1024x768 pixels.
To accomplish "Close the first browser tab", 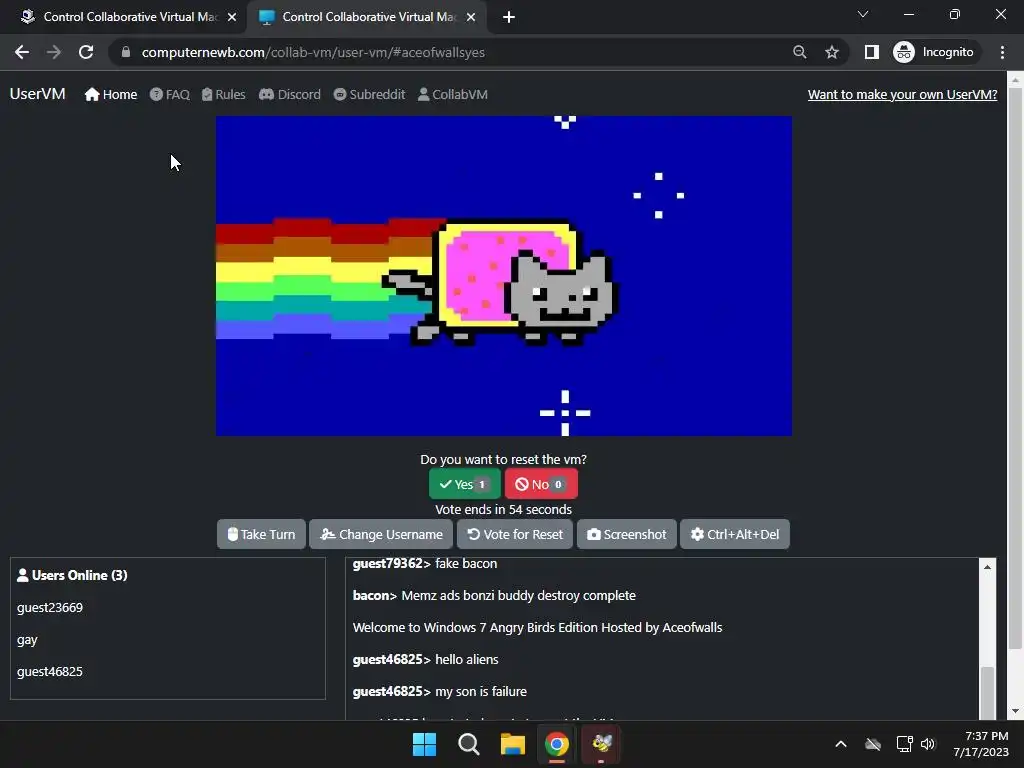I will (x=232, y=17).
